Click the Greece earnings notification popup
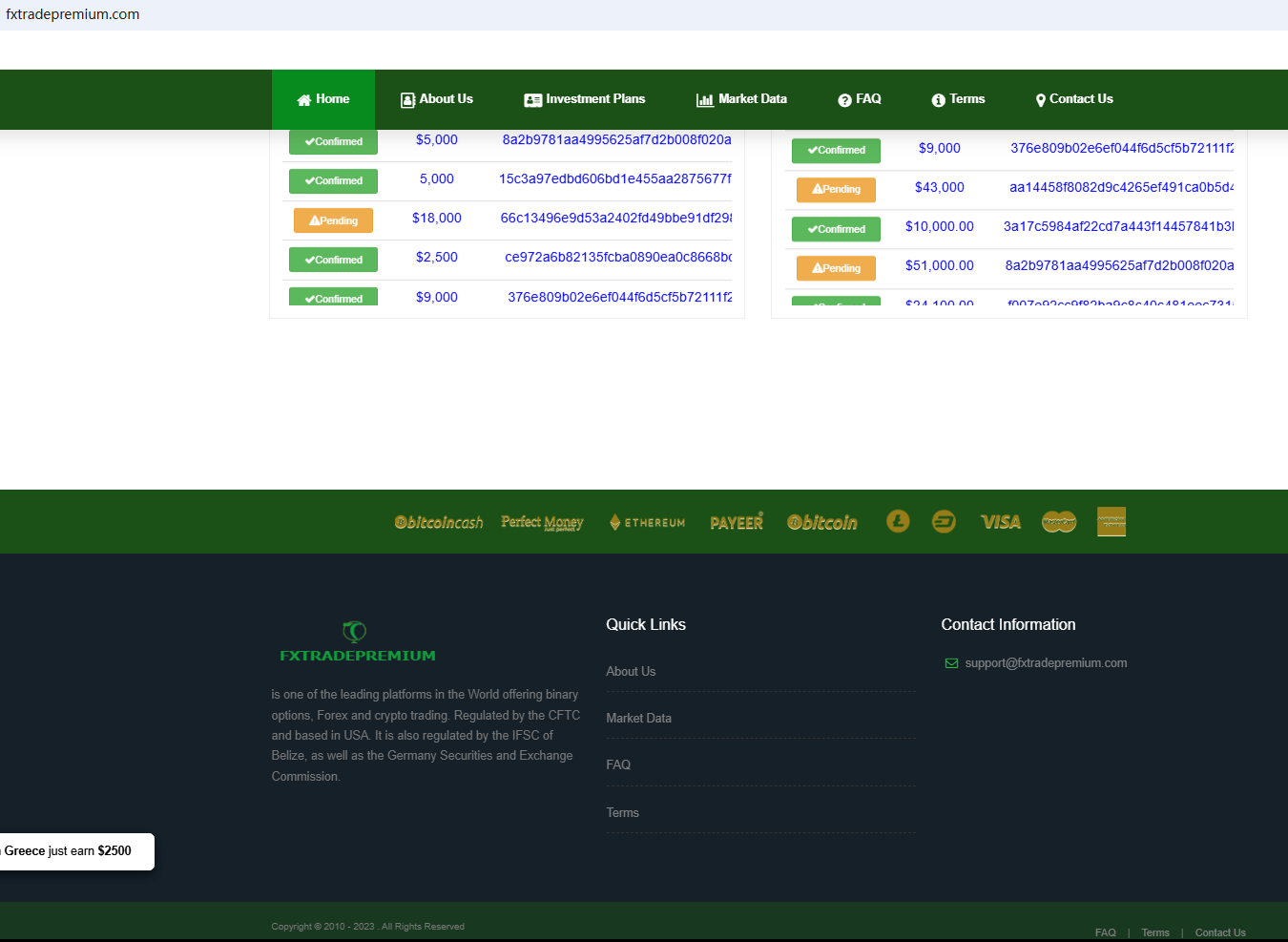Viewport: 1288px width, 942px height. 74,851
